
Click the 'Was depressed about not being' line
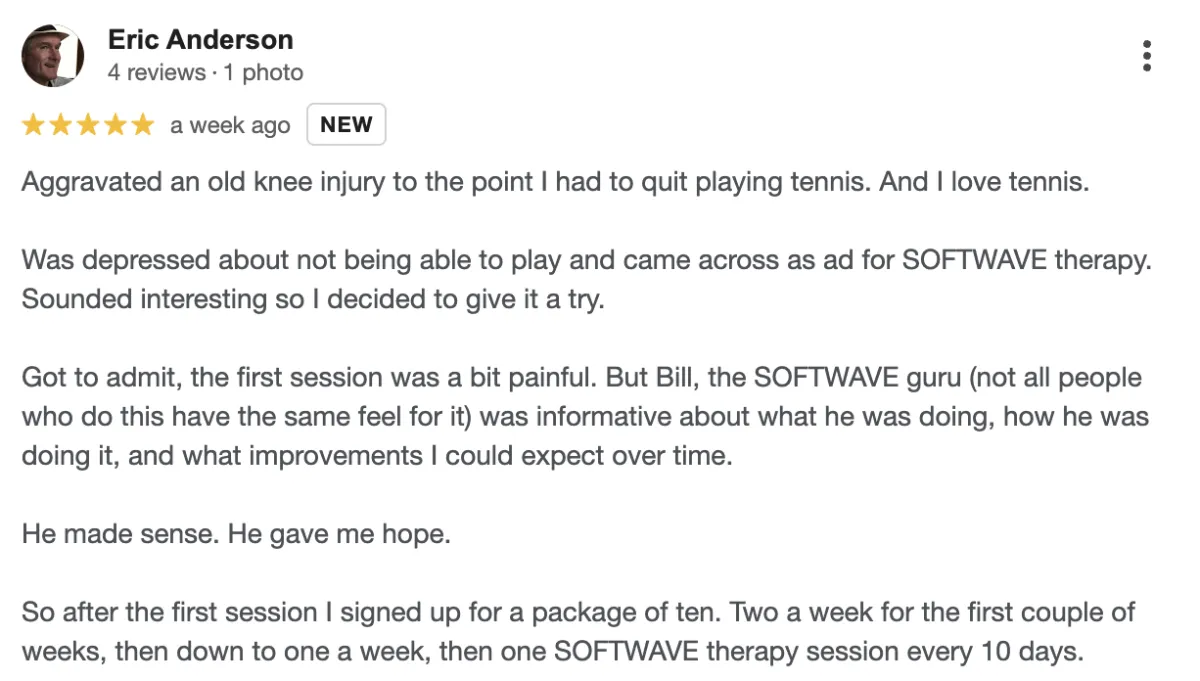(x=586, y=260)
